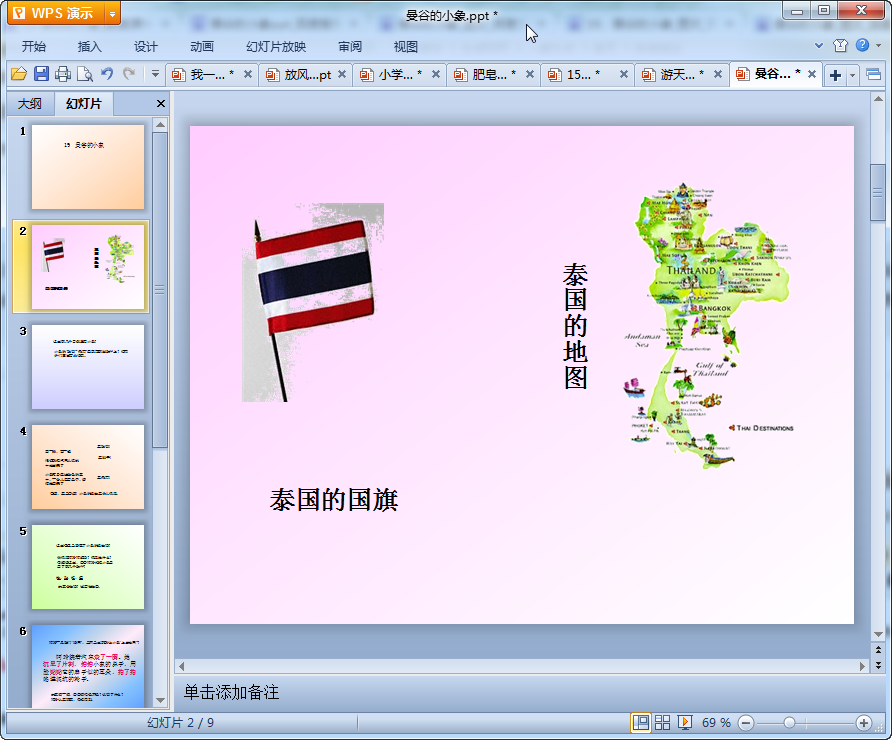This screenshot has height=740, width=892.
Task: Close the 15... document tab
Action: click(624, 74)
